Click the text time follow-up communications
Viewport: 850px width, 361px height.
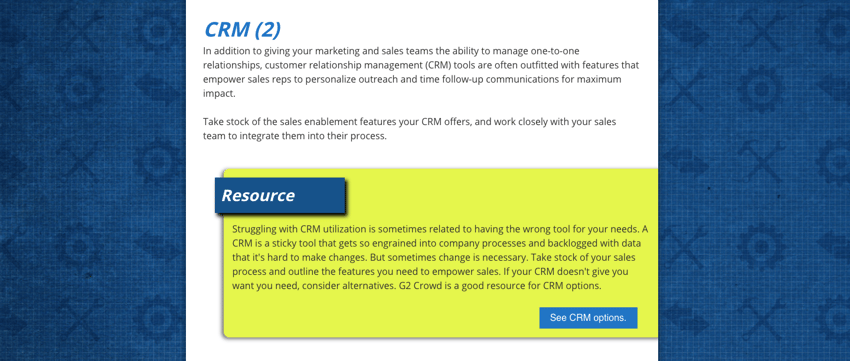488,80
